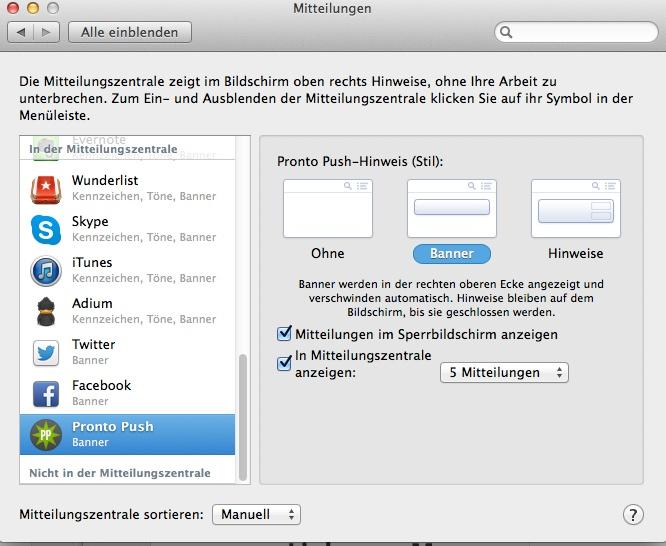Click the Mitteilungen window title
666x546 pixels.
coord(332,8)
